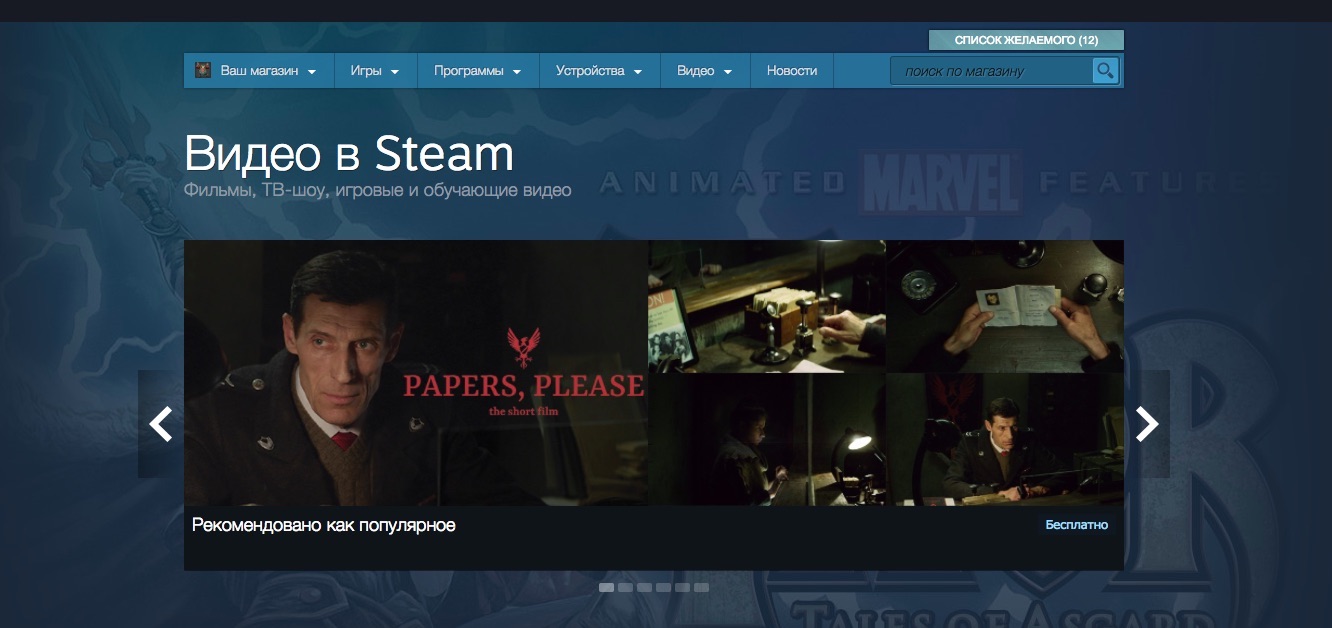Viewport: 1332px width, 628px height.
Task: Open Ваш магазин dropdown menu
Action: click(x=258, y=71)
